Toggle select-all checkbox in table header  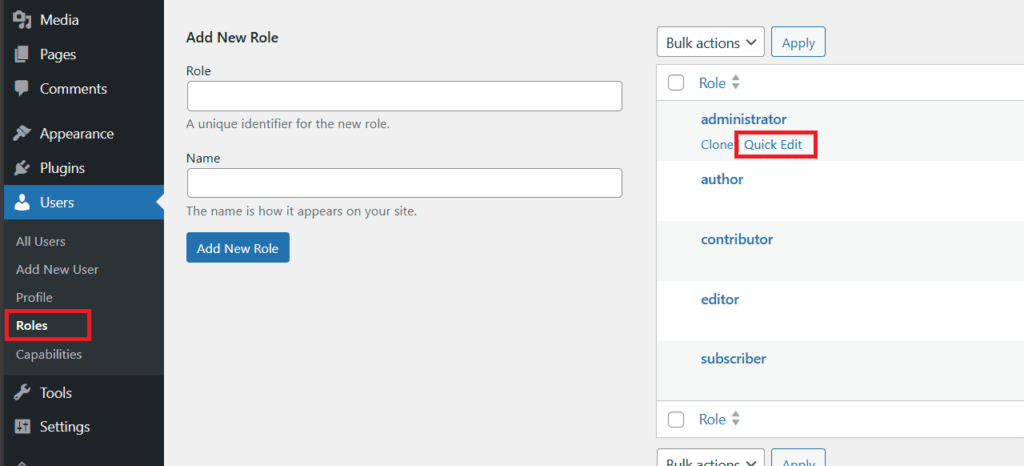[x=676, y=83]
